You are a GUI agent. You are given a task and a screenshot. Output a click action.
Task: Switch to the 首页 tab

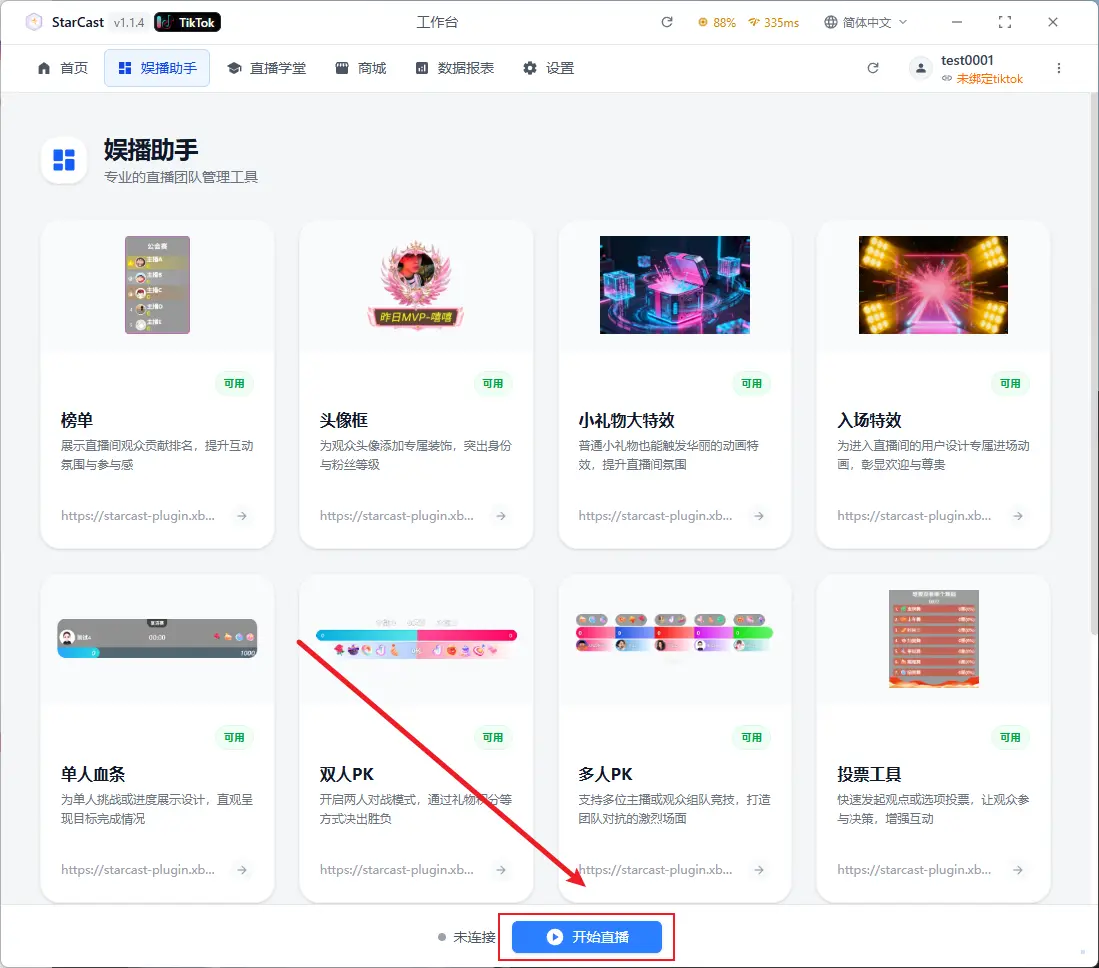click(63, 68)
